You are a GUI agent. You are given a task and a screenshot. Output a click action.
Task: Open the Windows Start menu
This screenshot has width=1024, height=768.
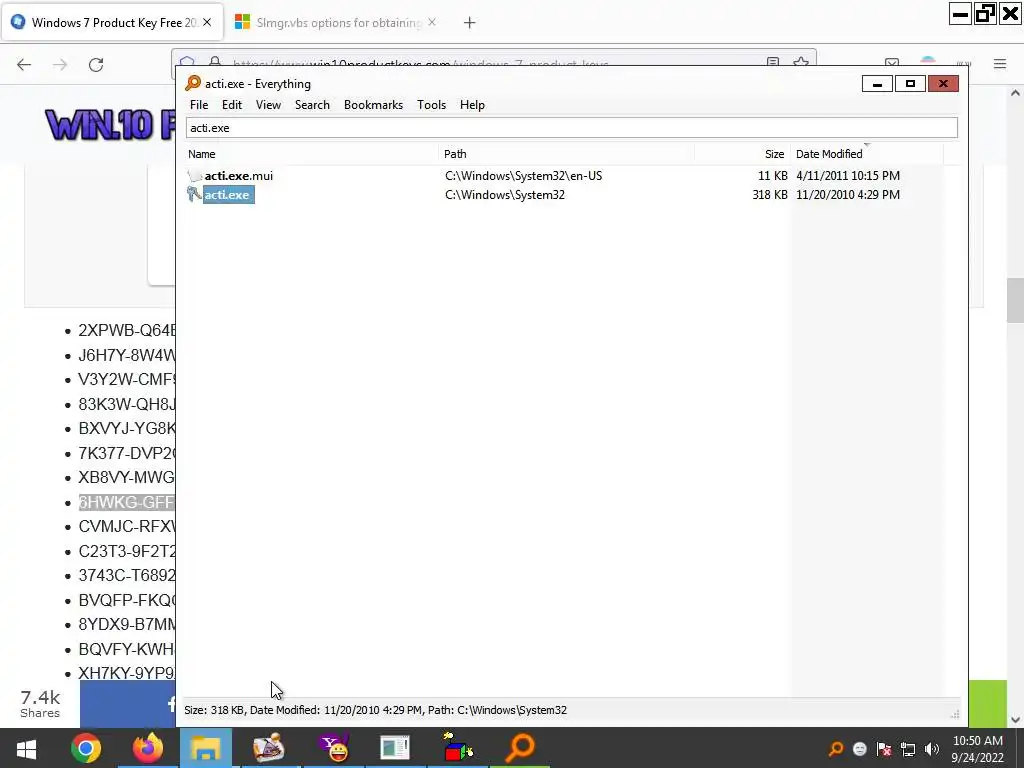tap(26, 748)
